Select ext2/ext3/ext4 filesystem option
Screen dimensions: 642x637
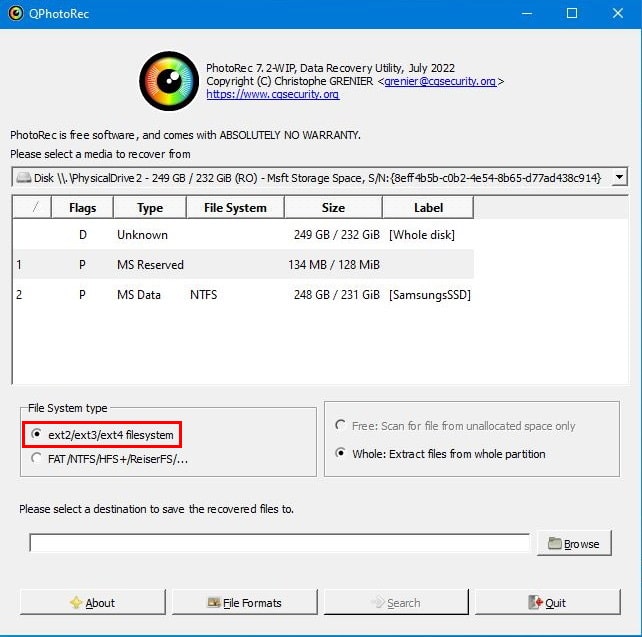[x=102, y=434]
